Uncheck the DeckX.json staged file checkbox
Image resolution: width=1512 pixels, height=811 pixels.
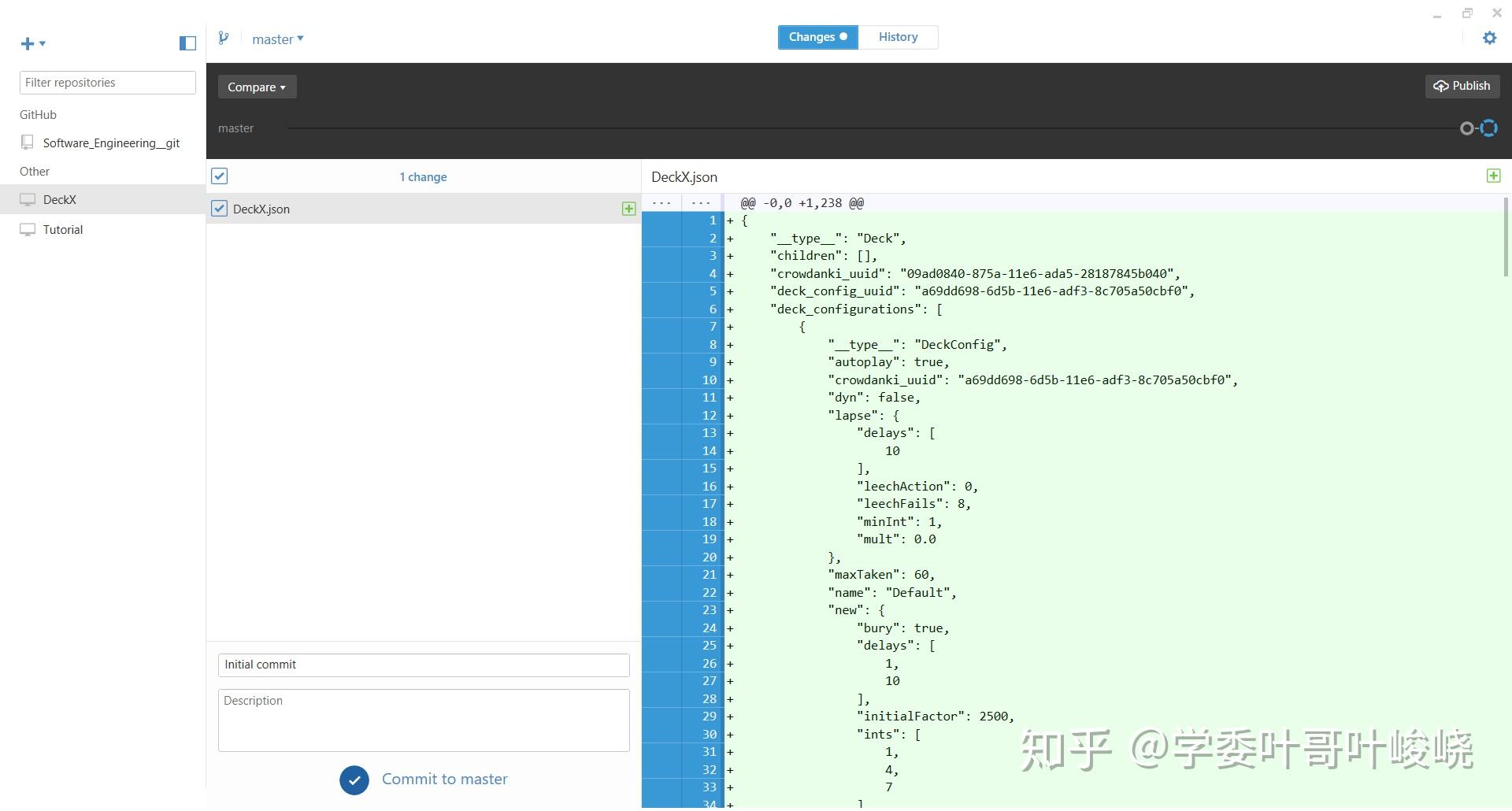click(x=219, y=208)
